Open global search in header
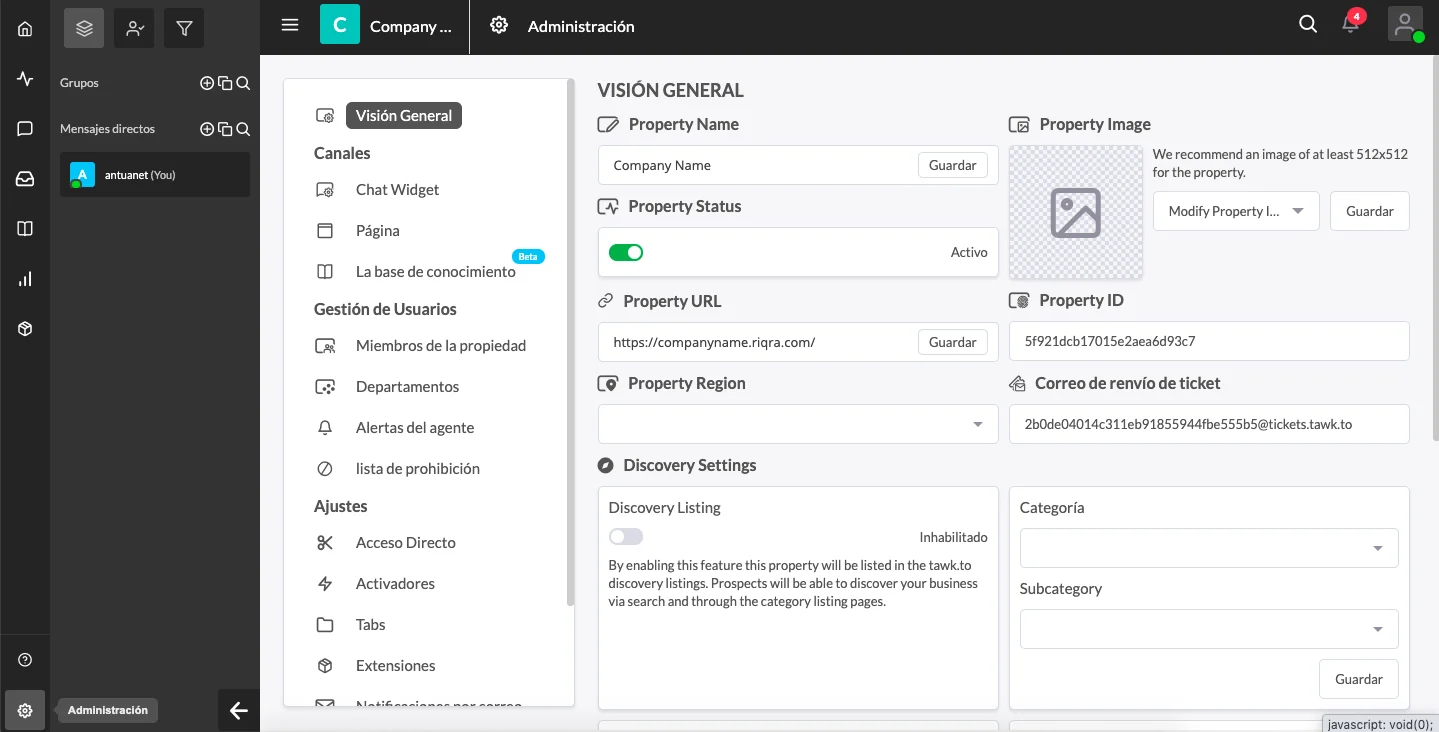The image size is (1439, 732). 1308,25
